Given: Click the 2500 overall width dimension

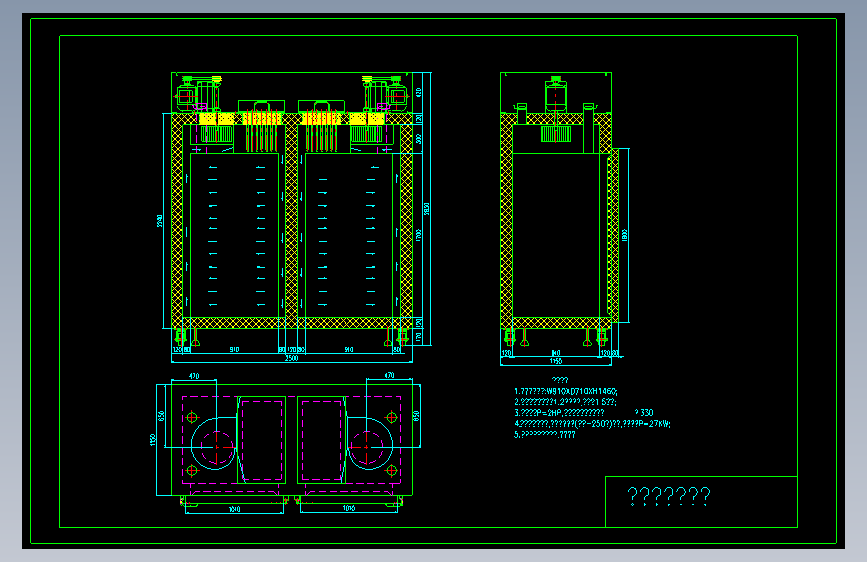Looking at the screenshot, I should pyautogui.click(x=291, y=358).
